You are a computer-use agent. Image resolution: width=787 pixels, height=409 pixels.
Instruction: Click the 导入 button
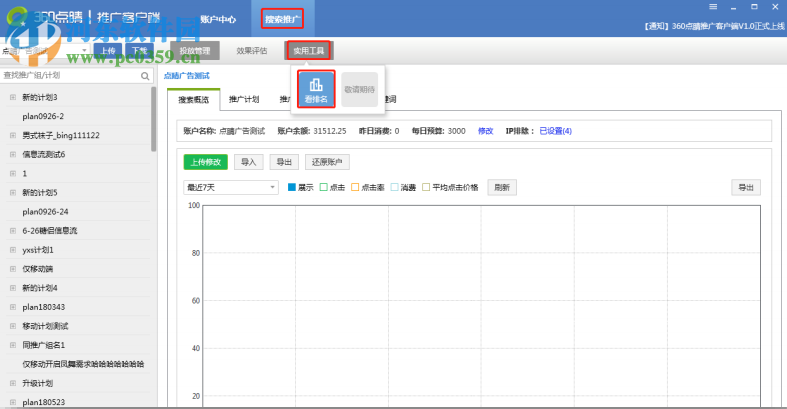(248, 162)
